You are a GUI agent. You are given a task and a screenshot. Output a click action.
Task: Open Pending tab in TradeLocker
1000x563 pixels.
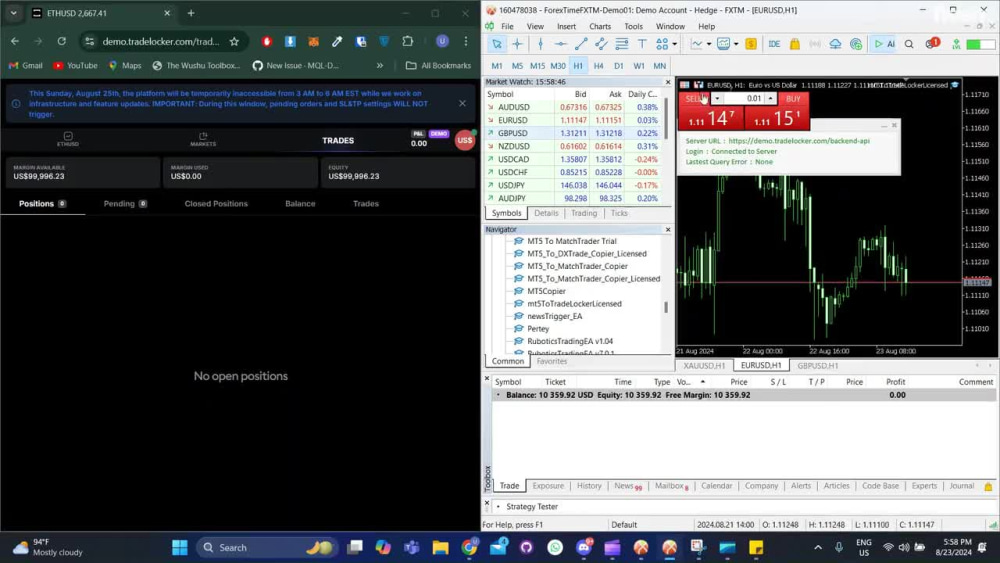[x=125, y=204]
